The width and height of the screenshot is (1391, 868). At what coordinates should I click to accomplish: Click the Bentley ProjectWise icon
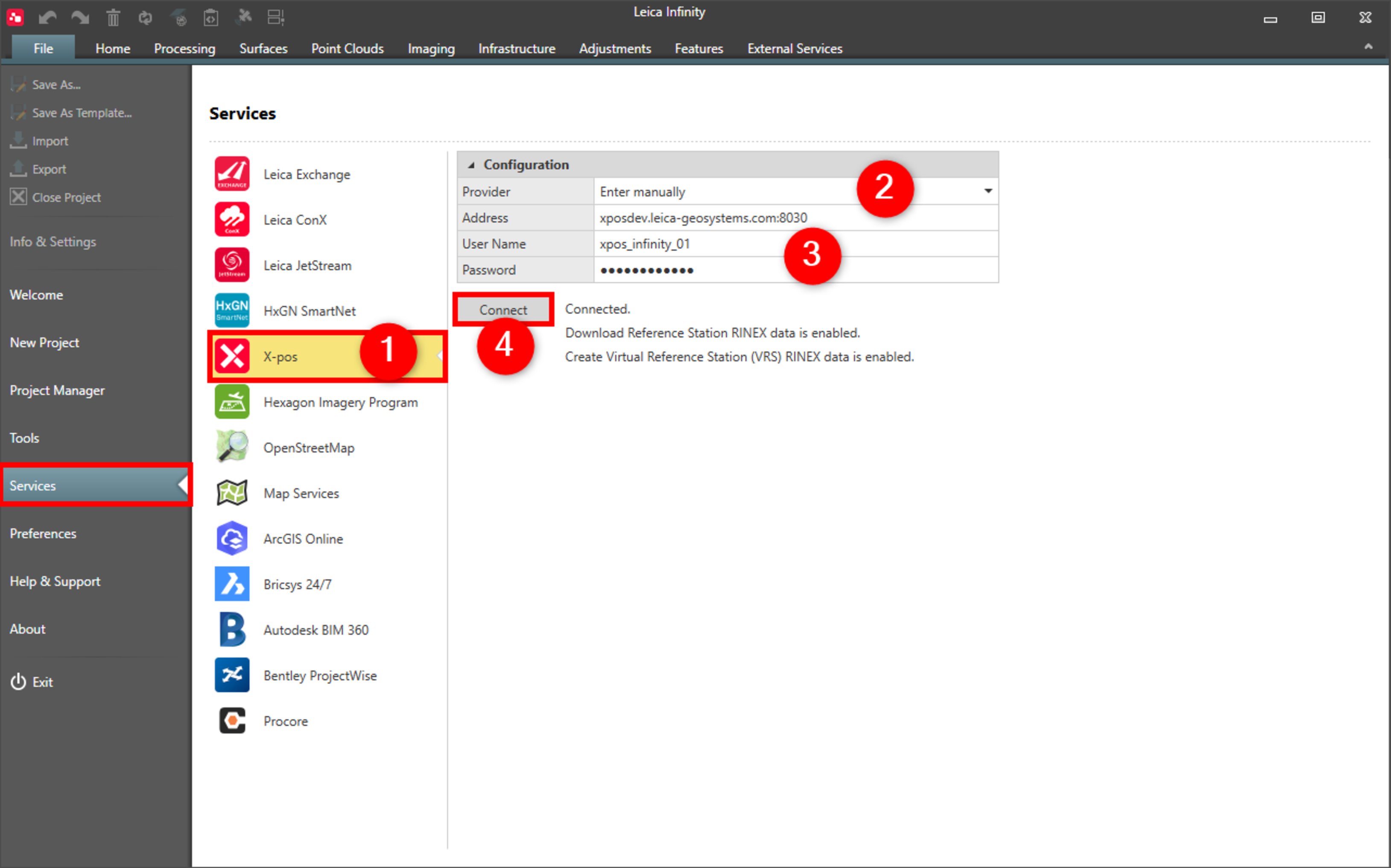click(232, 675)
